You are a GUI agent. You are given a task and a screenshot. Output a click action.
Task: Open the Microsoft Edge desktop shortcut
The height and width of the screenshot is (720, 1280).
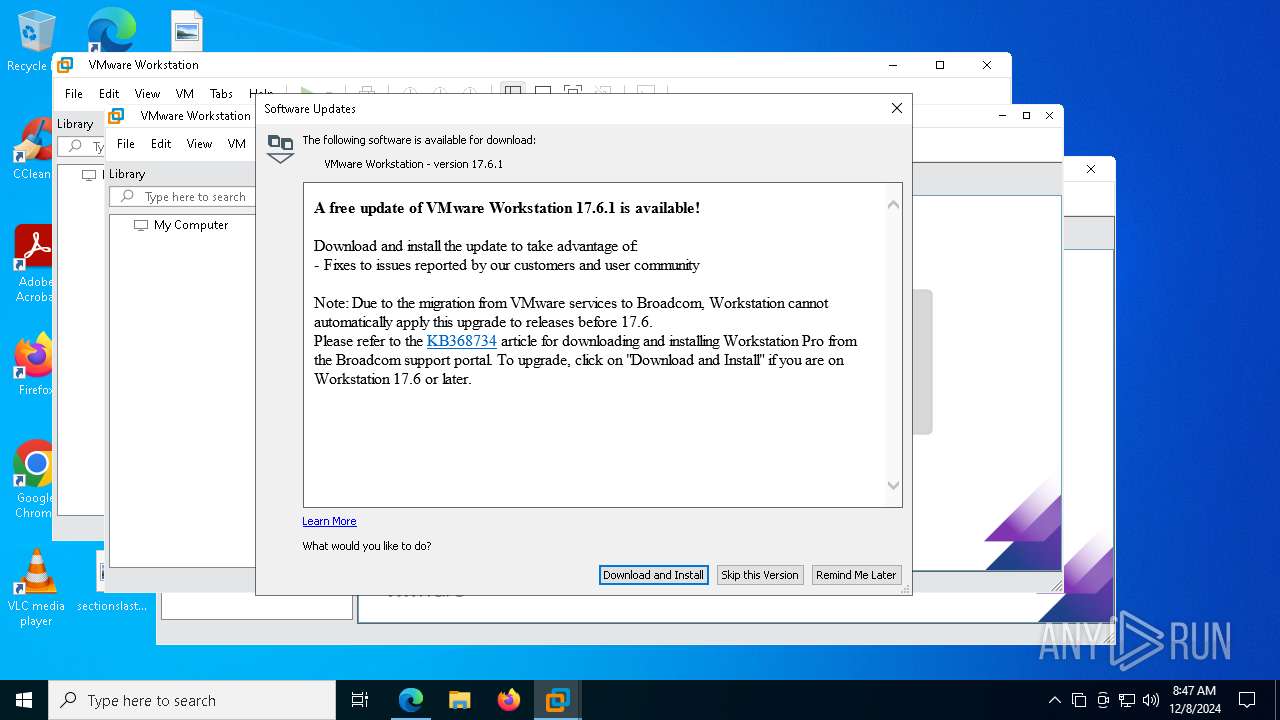click(x=110, y=30)
